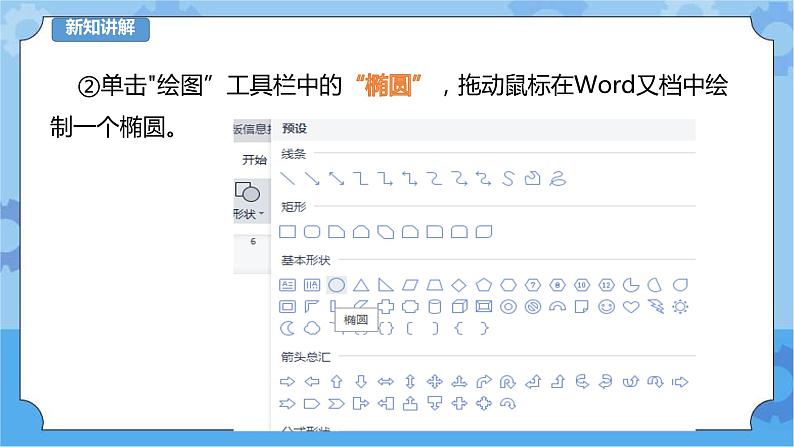The image size is (794, 447).
Task: Click the 基本形状 section heading
Action: (x=306, y=260)
